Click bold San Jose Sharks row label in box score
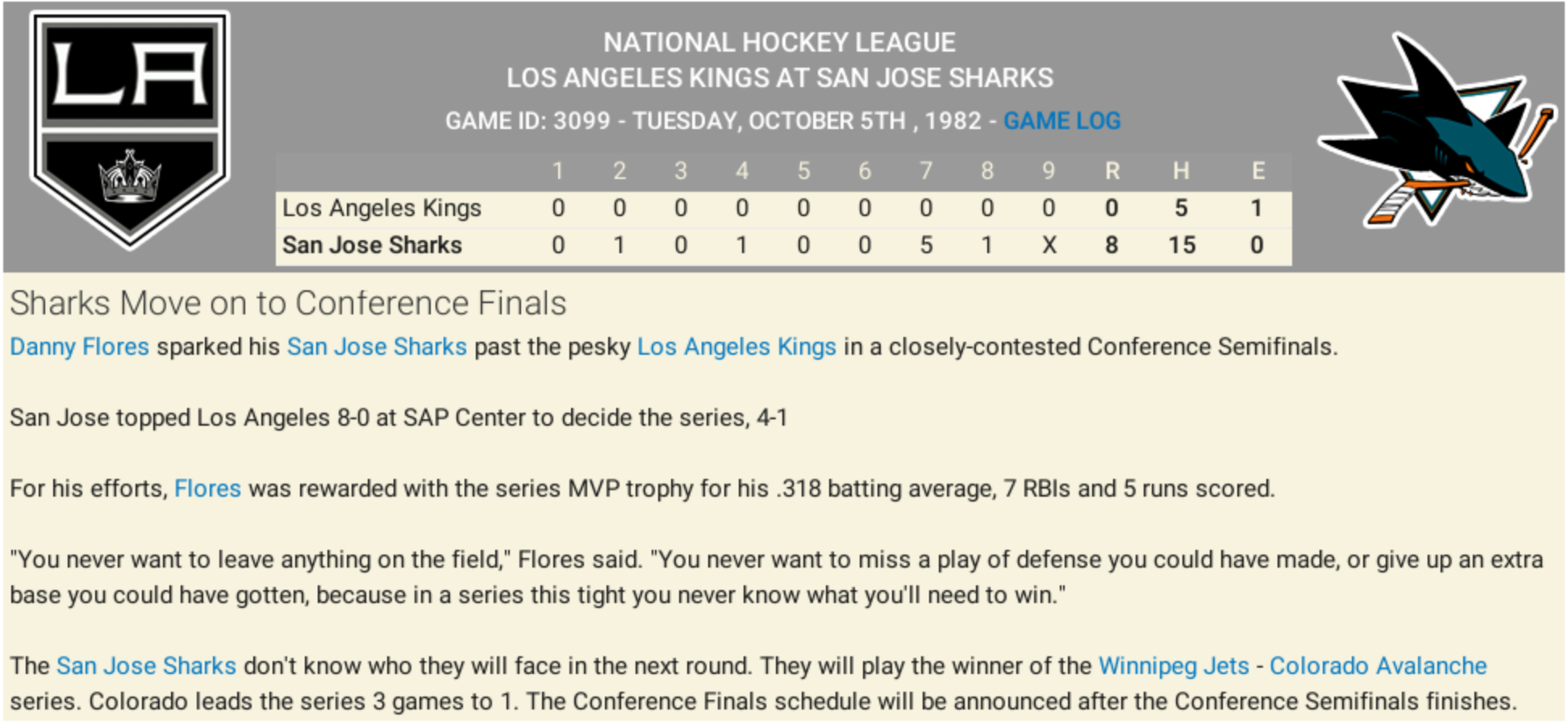The height and width of the screenshot is (724, 1568). [372, 245]
